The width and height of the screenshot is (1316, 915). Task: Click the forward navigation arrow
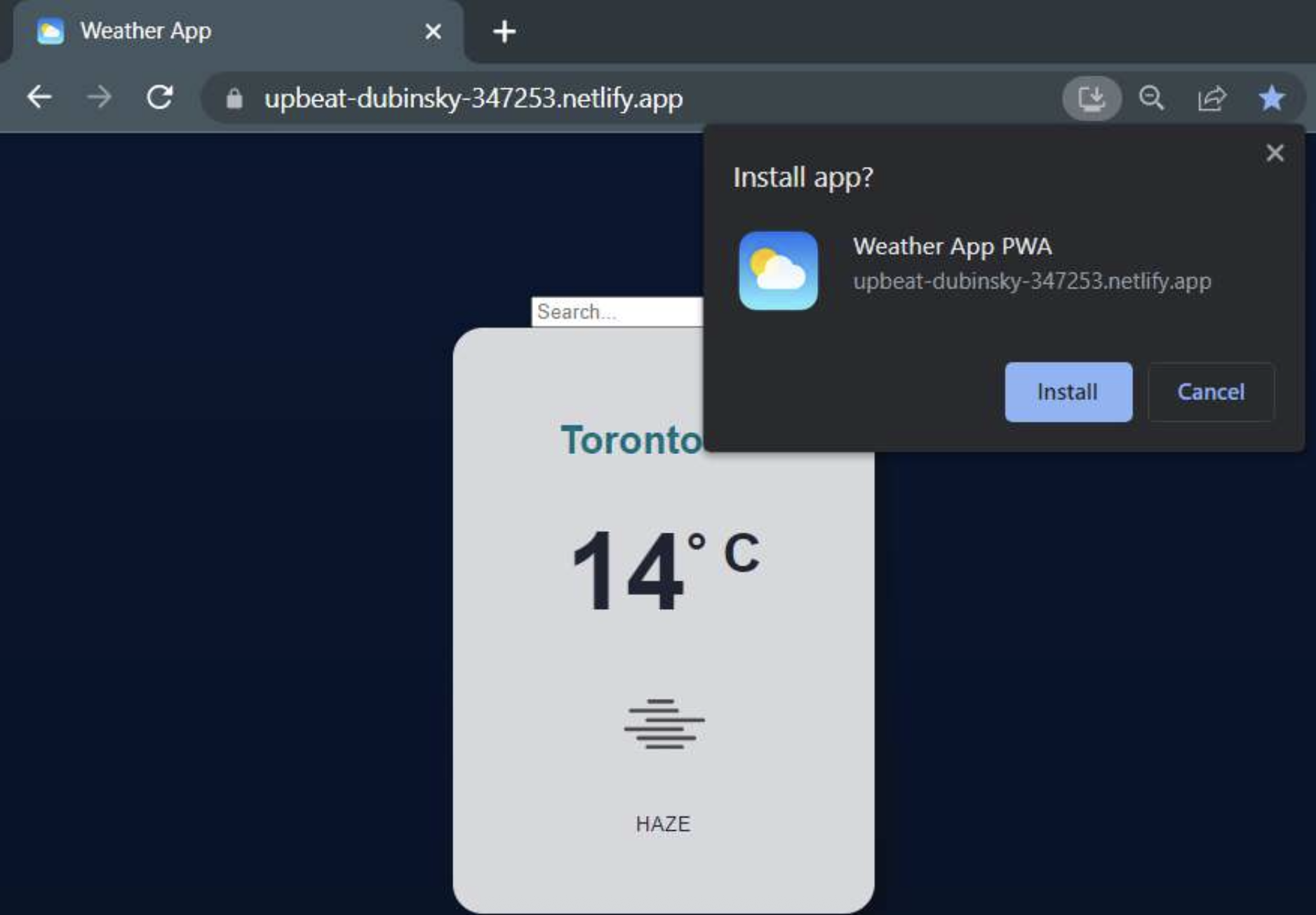(100, 97)
